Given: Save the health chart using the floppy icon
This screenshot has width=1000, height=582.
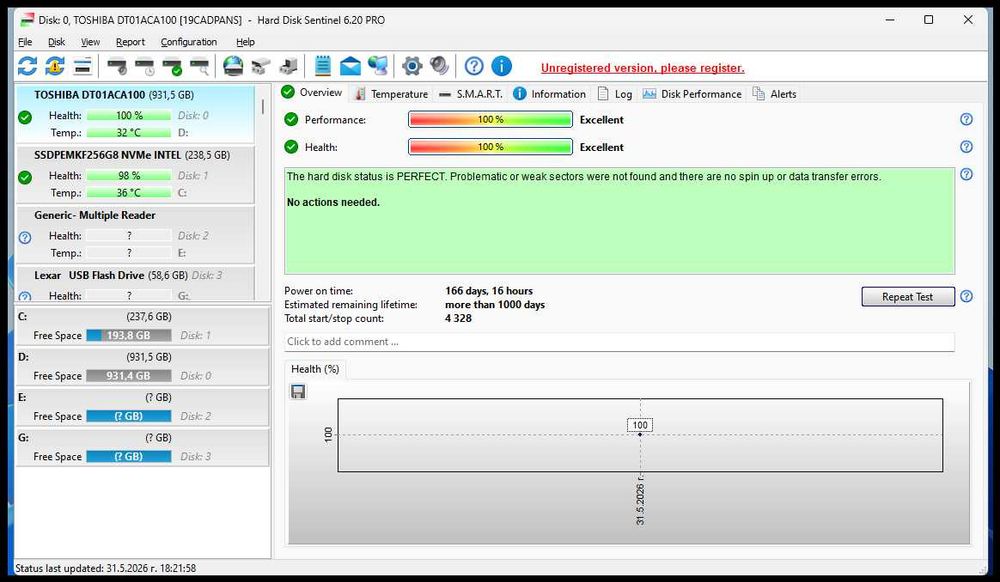Looking at the screenshot, I should [x=298, y=391].
